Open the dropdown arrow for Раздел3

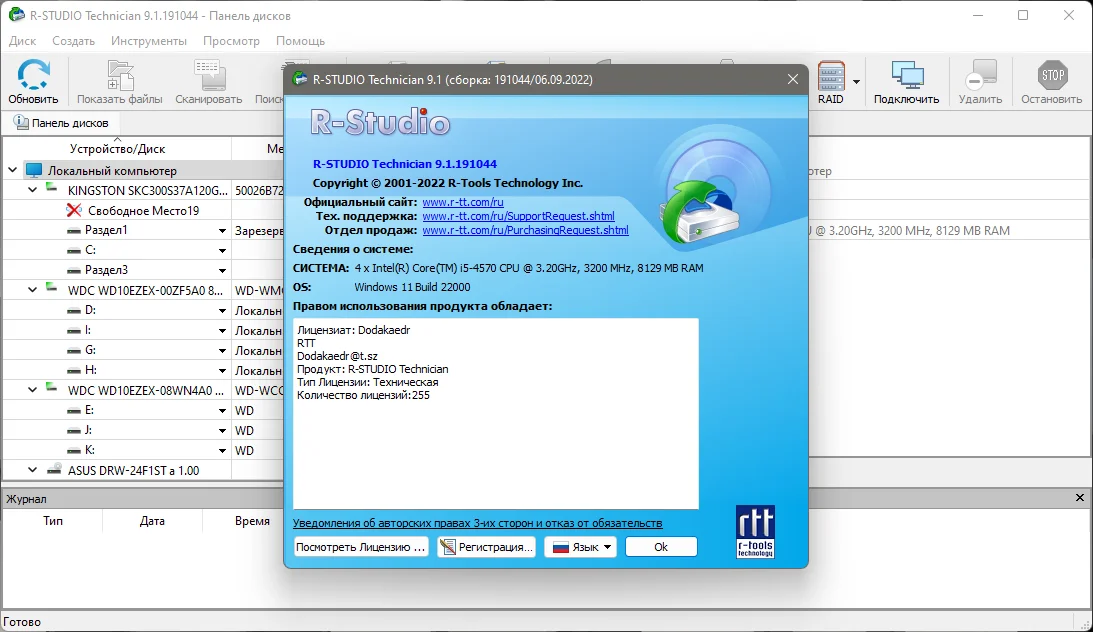pyautogui.click(x=222, y=270)
